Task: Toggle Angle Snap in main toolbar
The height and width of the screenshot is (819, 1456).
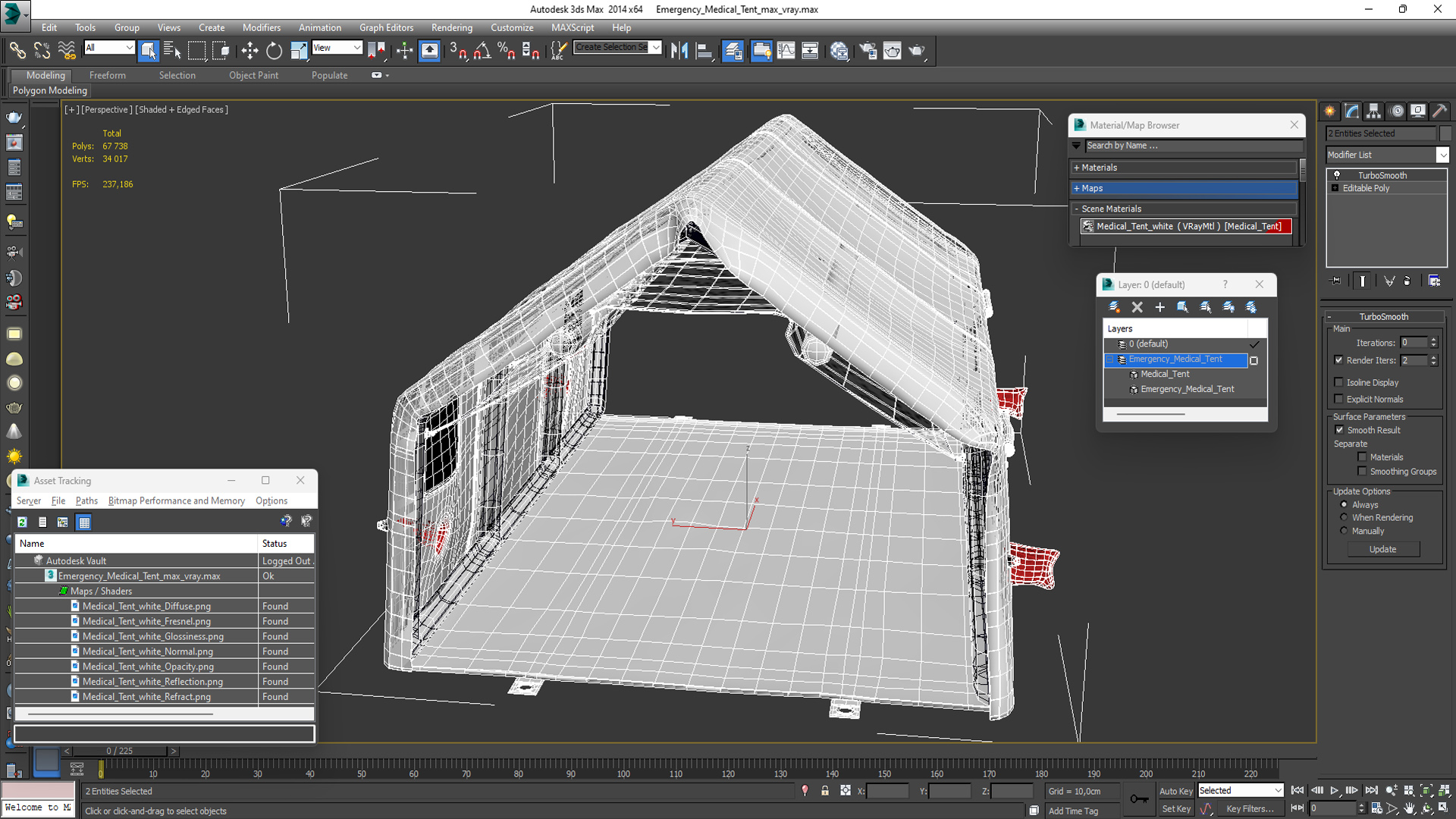Action: pyautogui.click(x=482, y=51)
